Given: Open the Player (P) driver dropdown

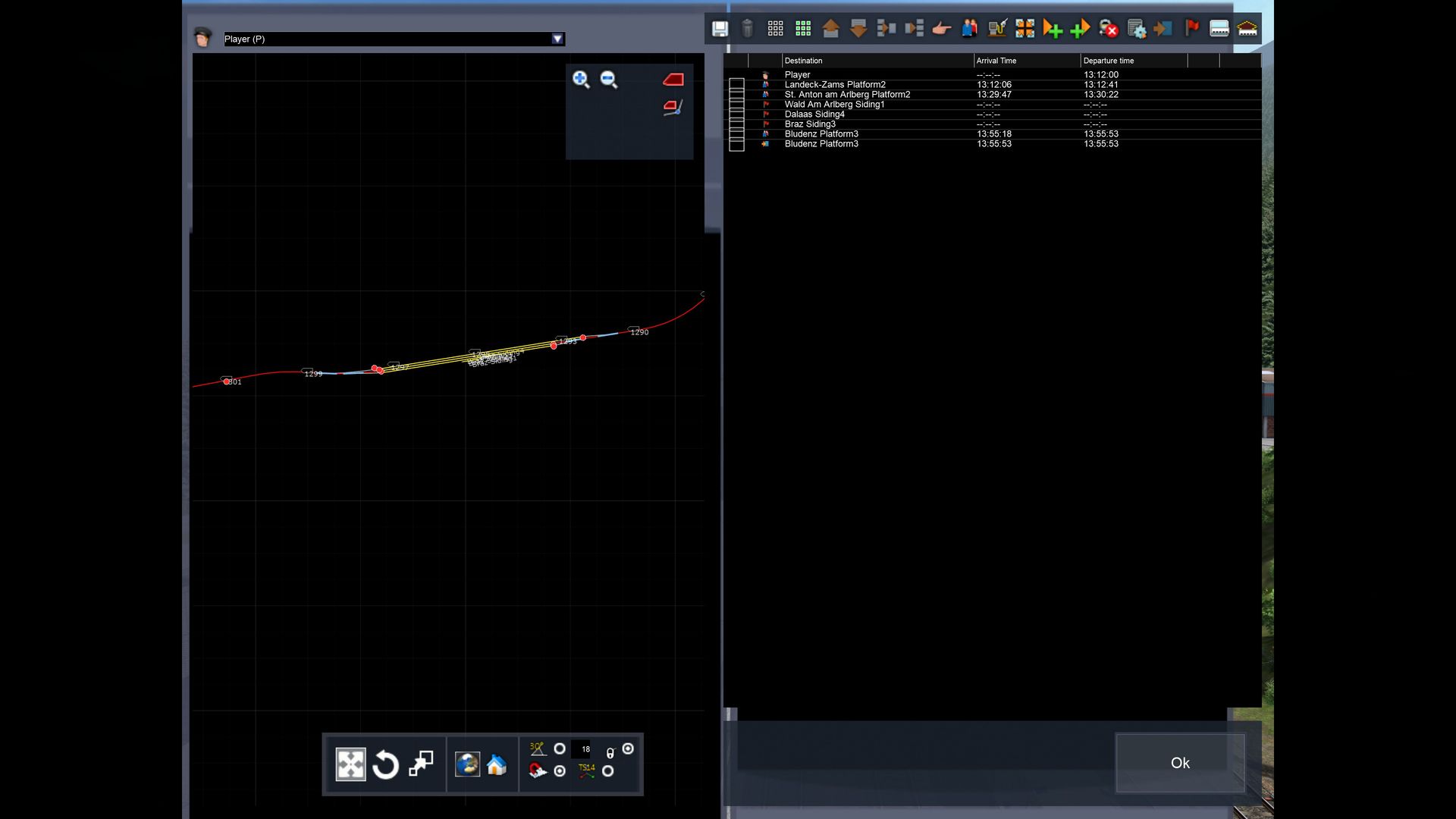Looking at the screenshot, I should pos(557,39).
